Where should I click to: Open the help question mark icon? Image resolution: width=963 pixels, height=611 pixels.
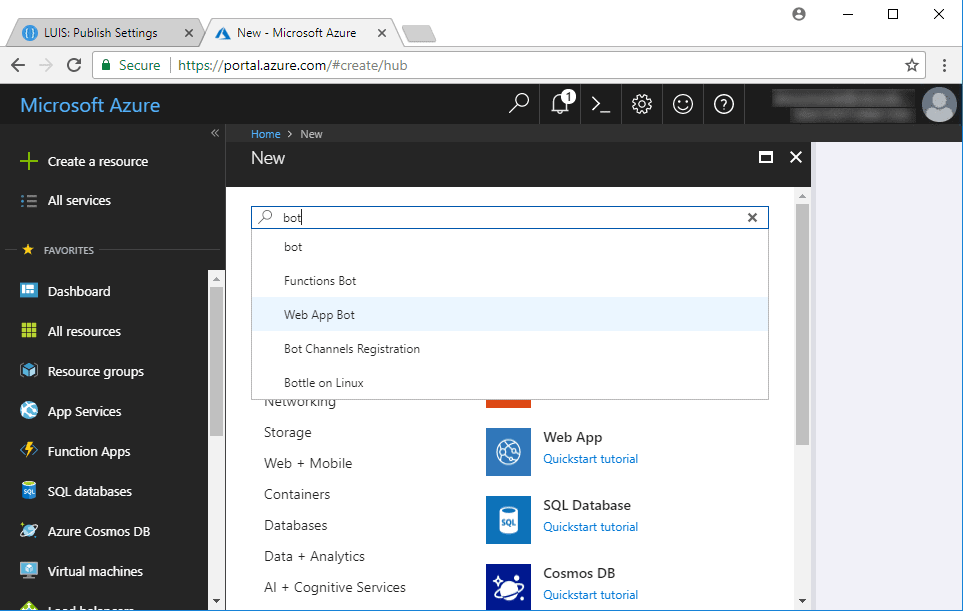724,104
